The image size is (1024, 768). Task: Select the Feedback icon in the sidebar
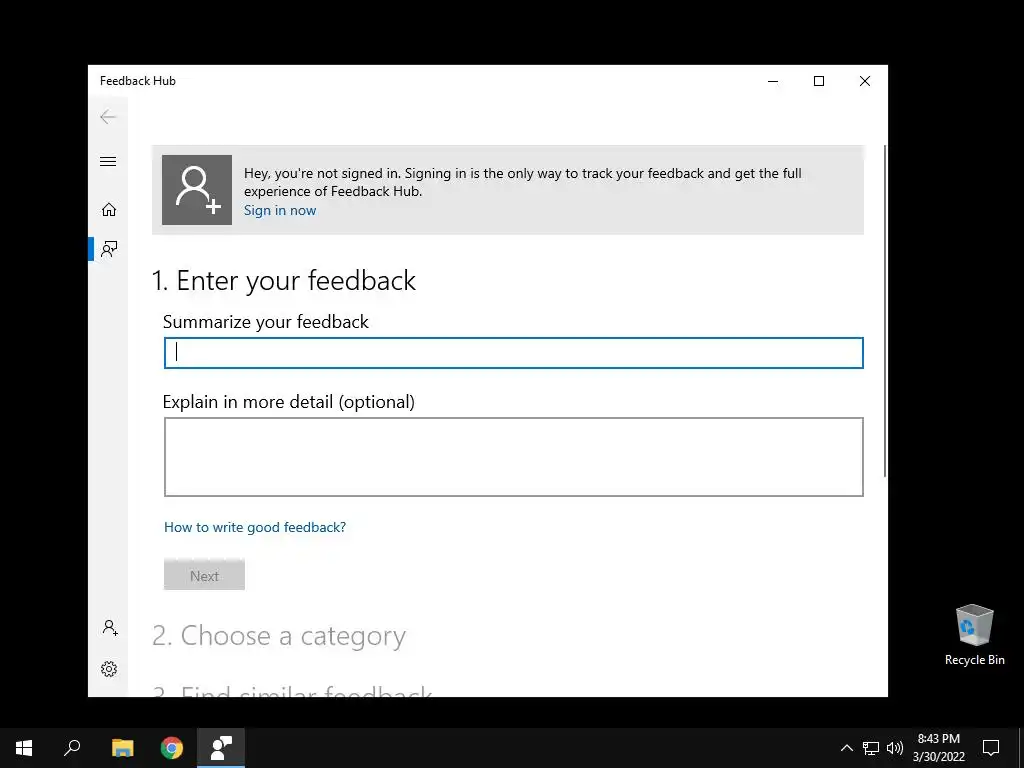[108, 249]
